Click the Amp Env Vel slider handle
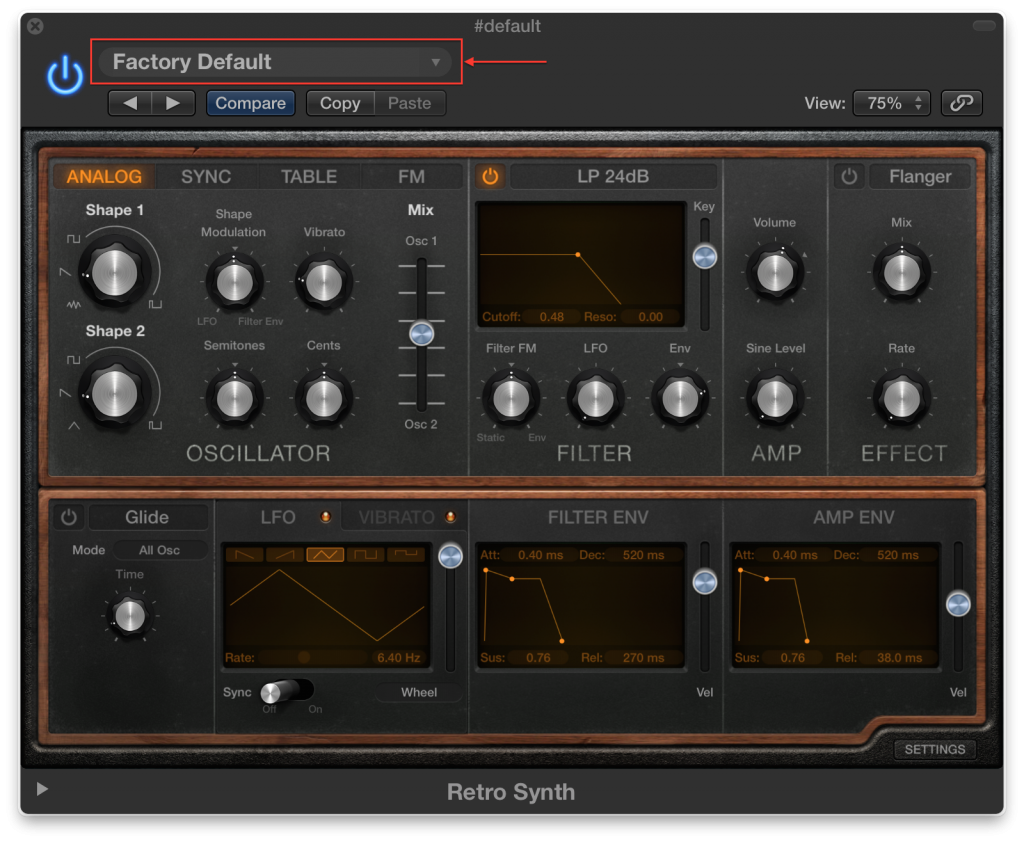The height and width of the screenshot is (842, 1024). point(958,604)
